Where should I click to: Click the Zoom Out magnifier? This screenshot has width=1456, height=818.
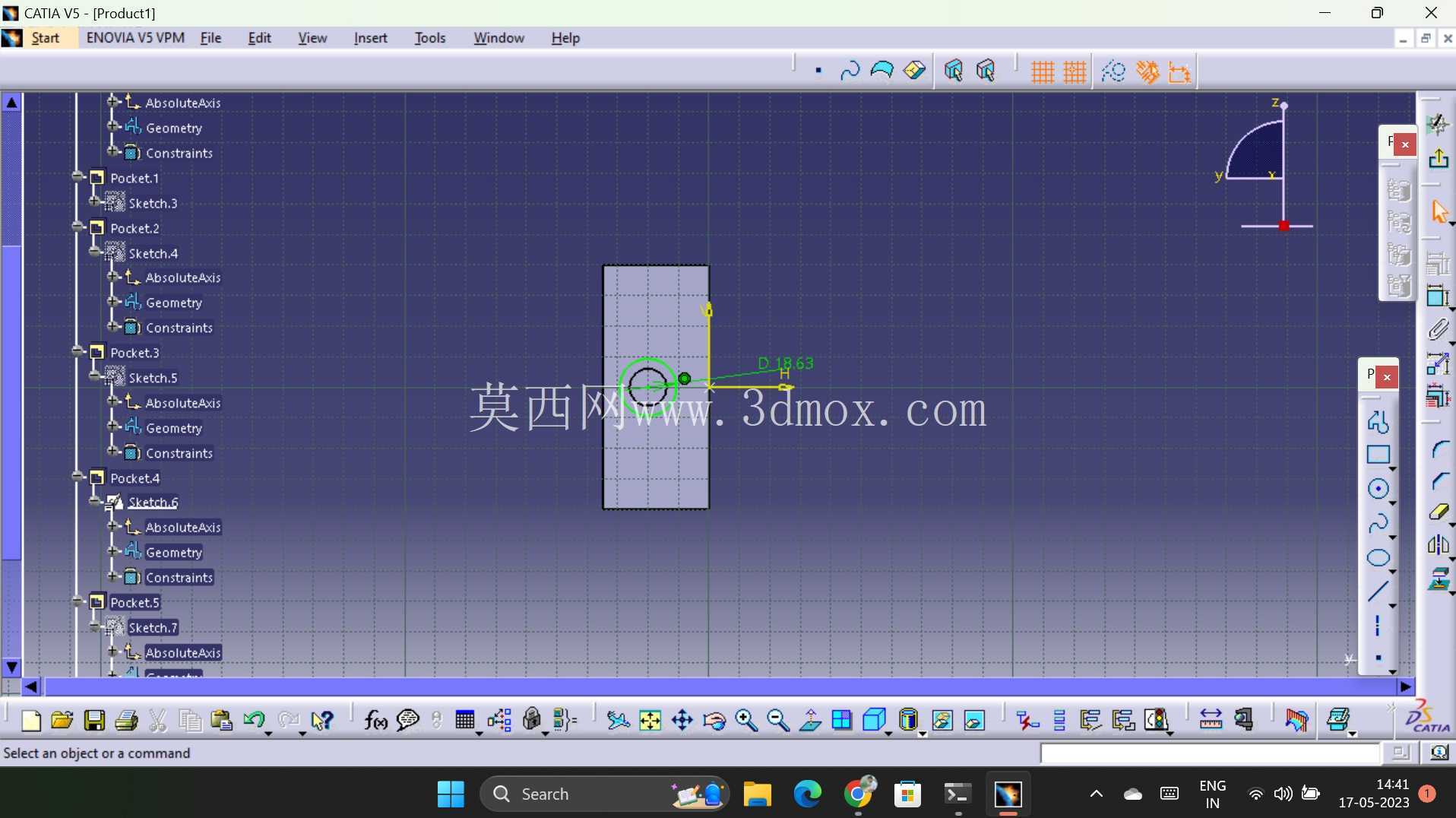(x=778, y=720)
